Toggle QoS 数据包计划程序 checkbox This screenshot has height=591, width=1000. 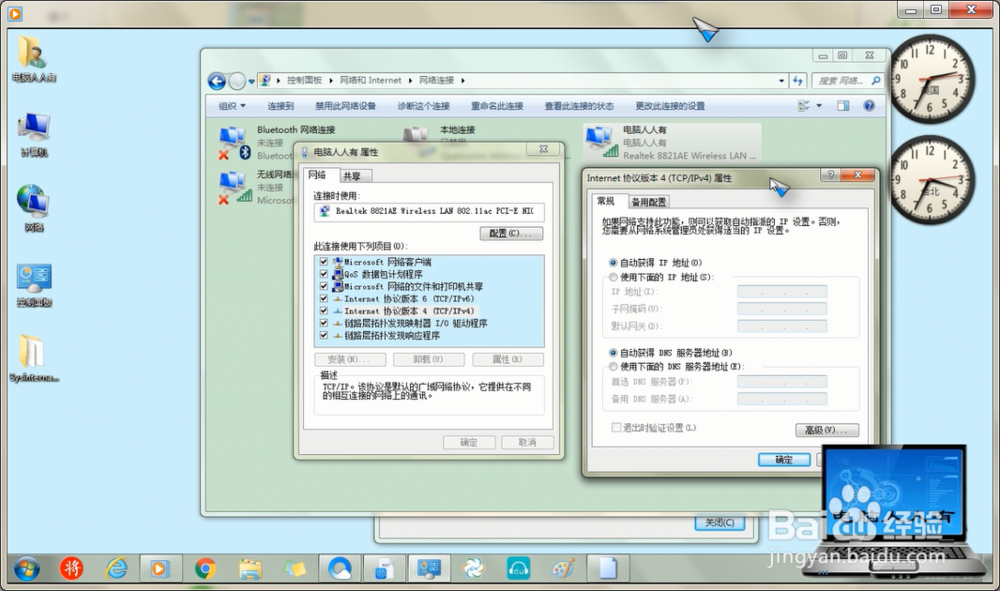coord(324,274)
